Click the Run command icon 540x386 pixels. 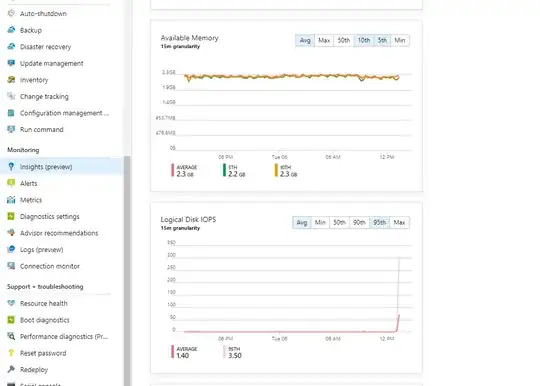(x=11, y=129)
